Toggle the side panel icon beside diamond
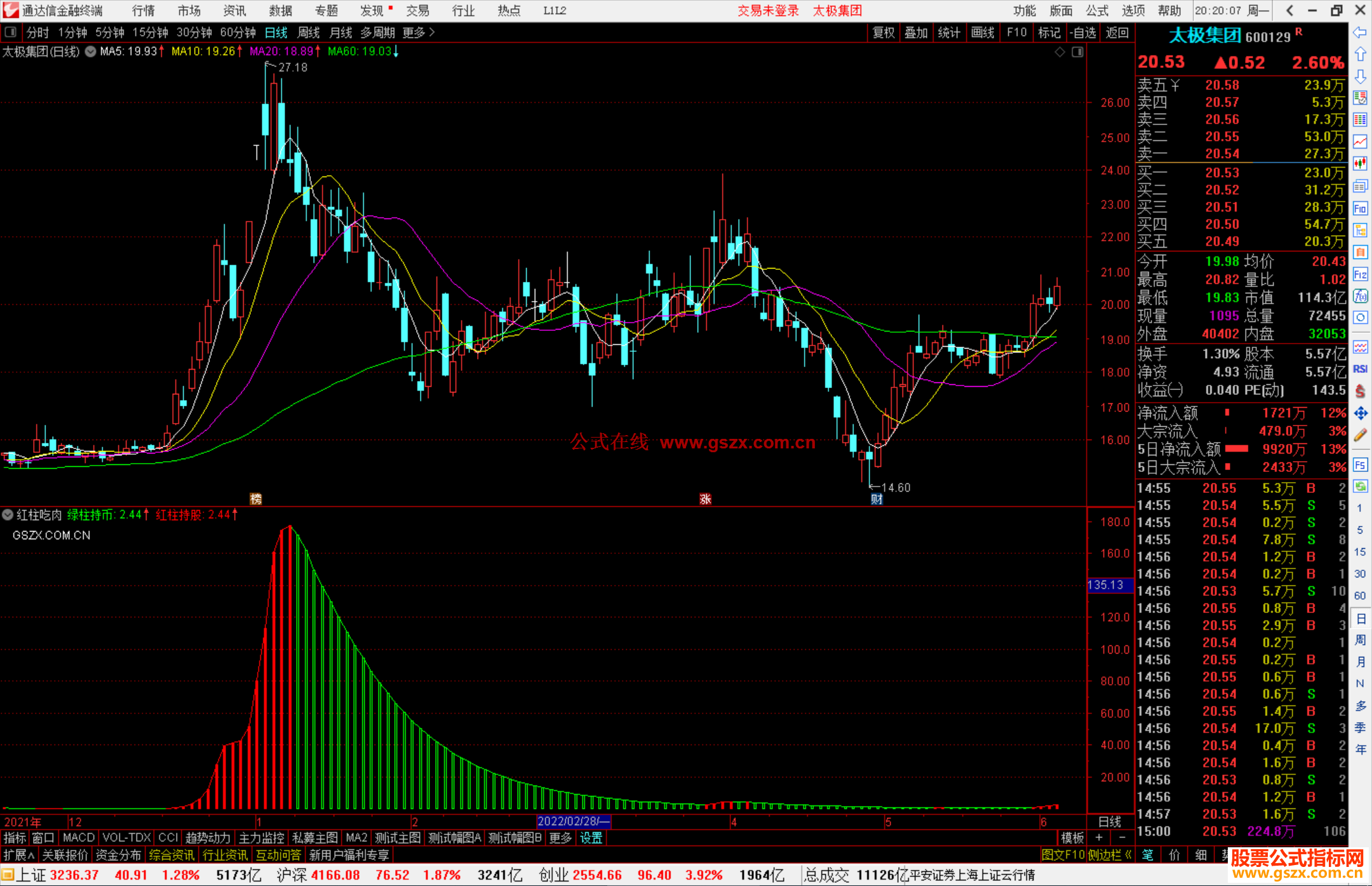This screenshot has width=1372, height=886. 1077,52
